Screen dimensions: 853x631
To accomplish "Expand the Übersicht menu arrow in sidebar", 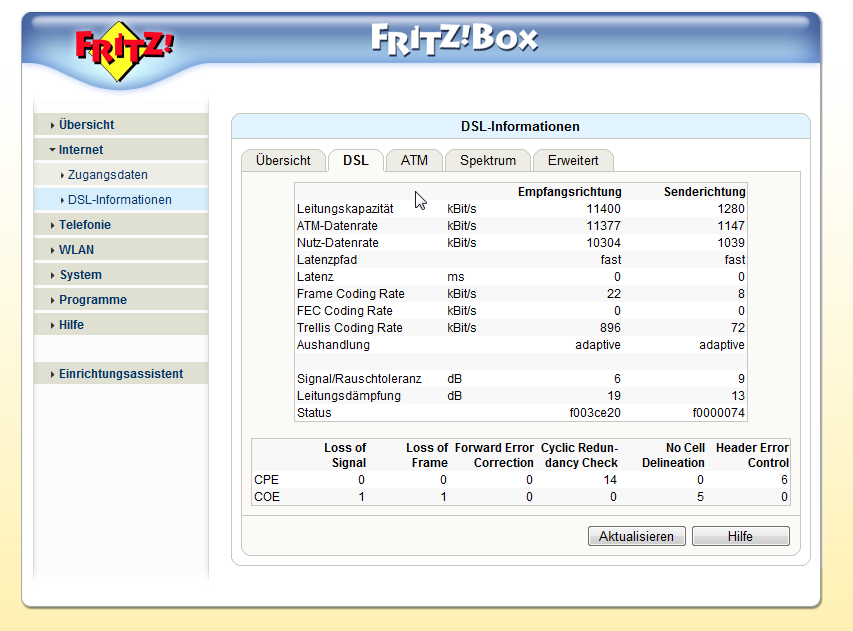I will pos(52,125).
